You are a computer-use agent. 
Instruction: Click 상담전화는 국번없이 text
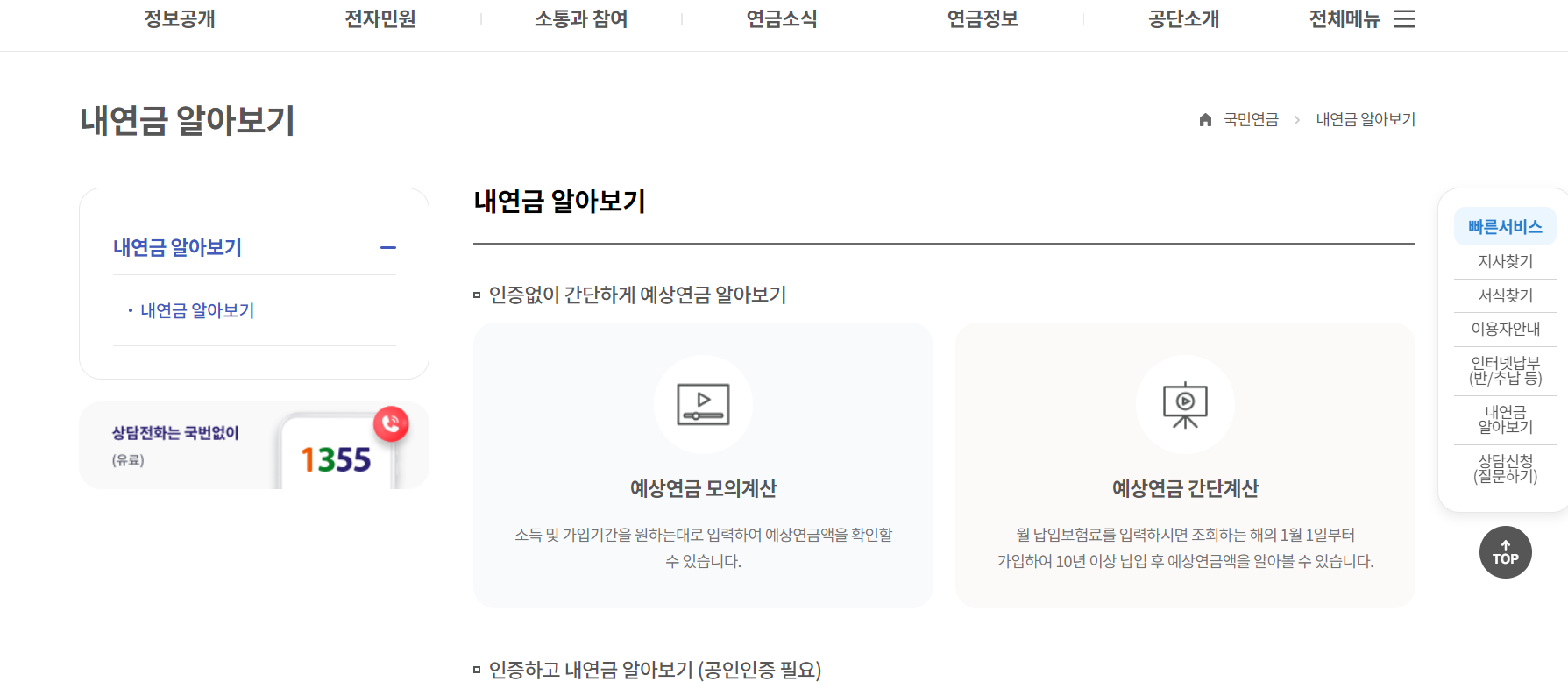click(x=175, y=433)
